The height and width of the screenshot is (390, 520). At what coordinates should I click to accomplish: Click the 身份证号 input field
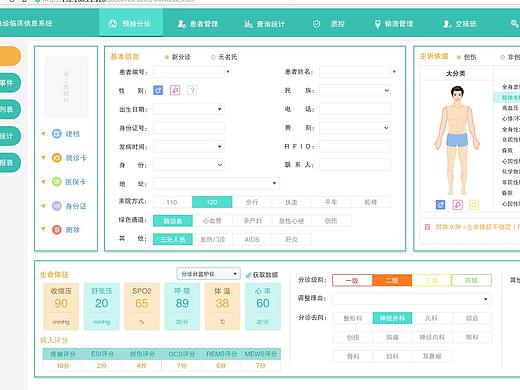[189, 128]
